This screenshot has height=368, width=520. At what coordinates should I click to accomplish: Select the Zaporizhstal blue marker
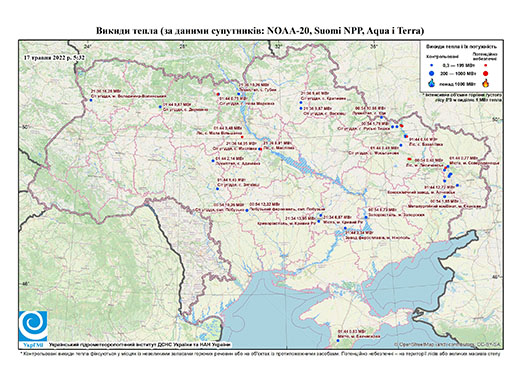click(366, 217)
